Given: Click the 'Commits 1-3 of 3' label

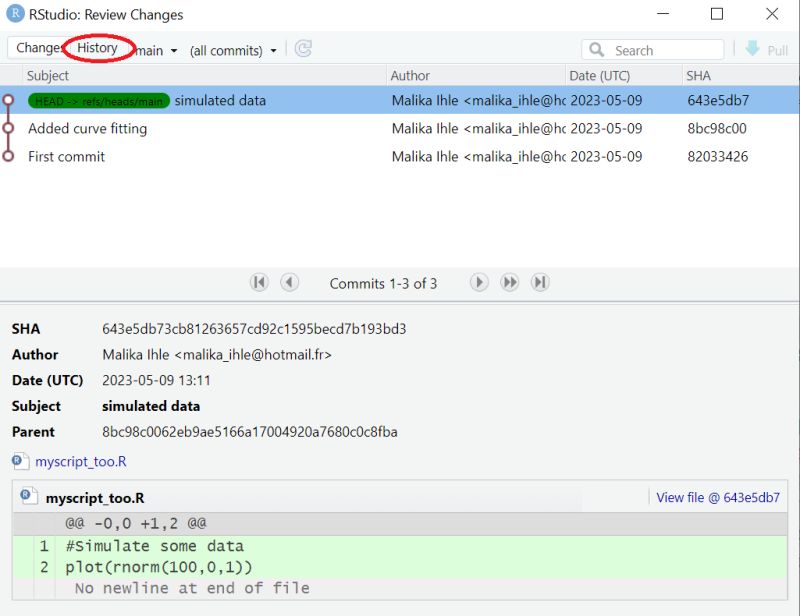Looking at the screenshot, I should [383, 284].
